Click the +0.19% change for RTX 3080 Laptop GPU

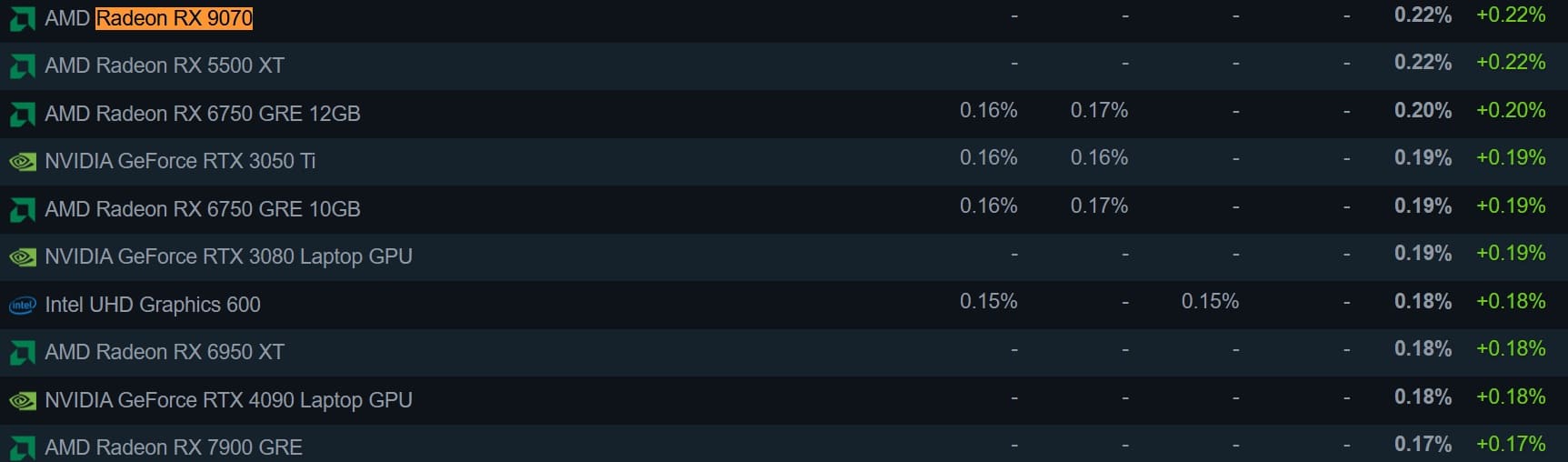(1511, 253)
